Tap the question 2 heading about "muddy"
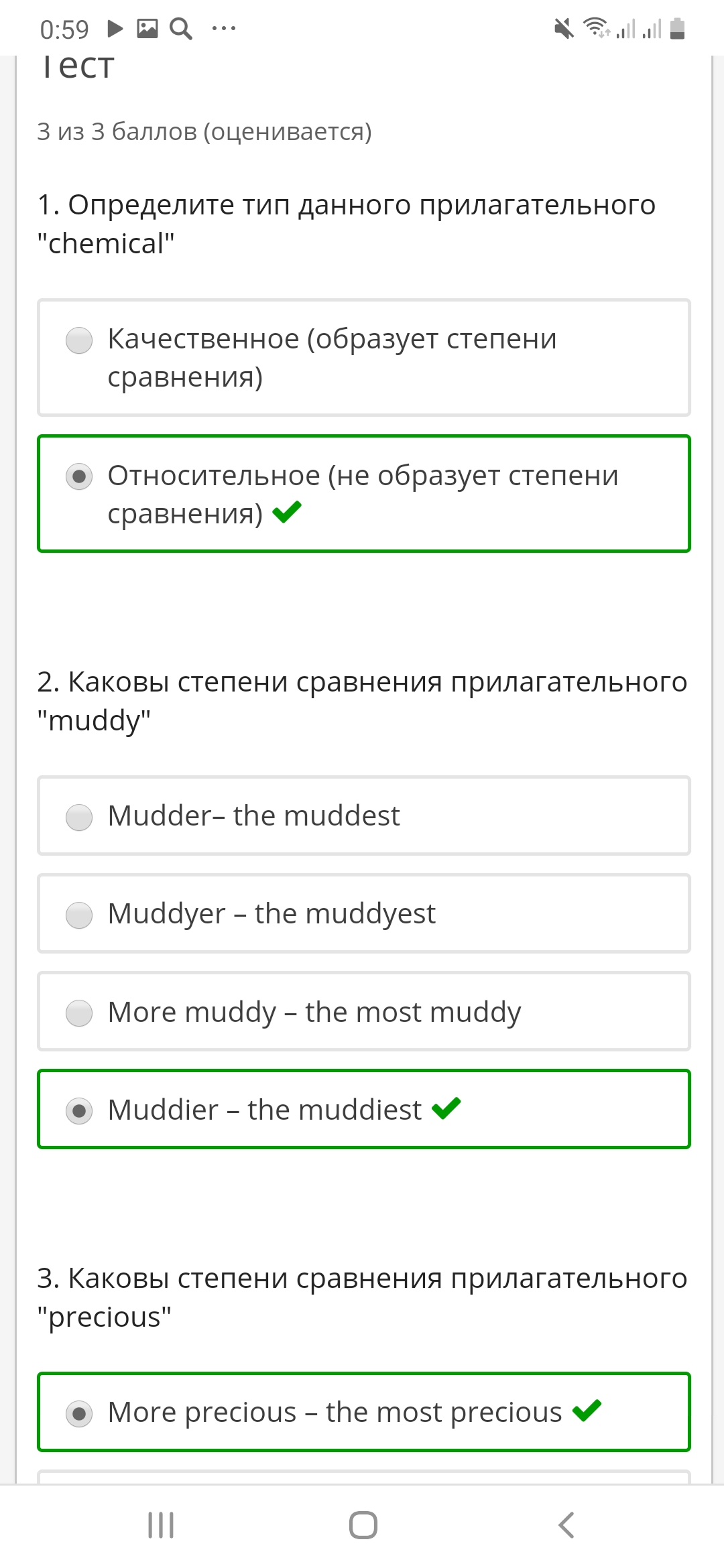 362,701
